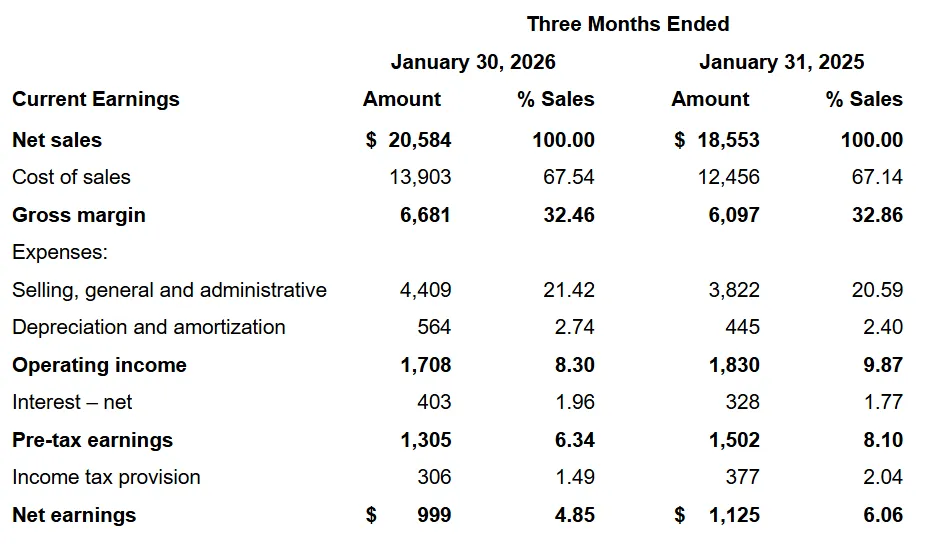This screenshot has width=934, height=550.
Task: Select the $20,584 net sales amount
Action: click(410, 140)
